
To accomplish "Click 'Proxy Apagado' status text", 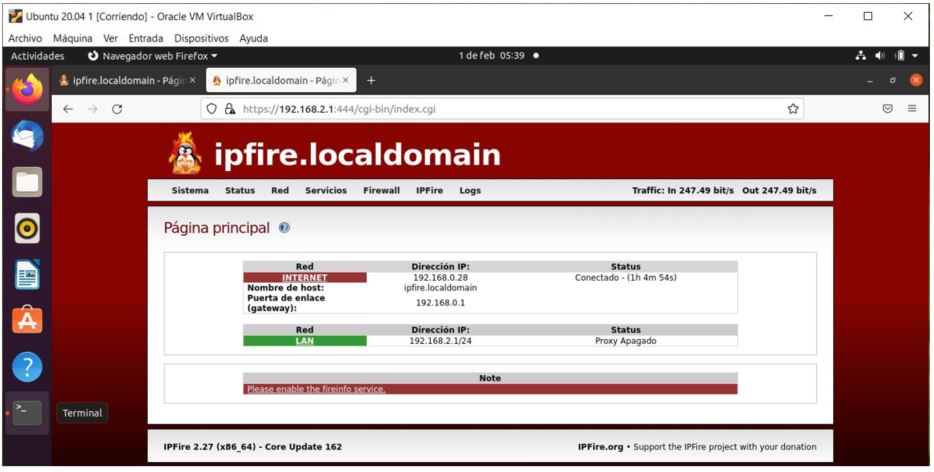I will tap(625, 341).
